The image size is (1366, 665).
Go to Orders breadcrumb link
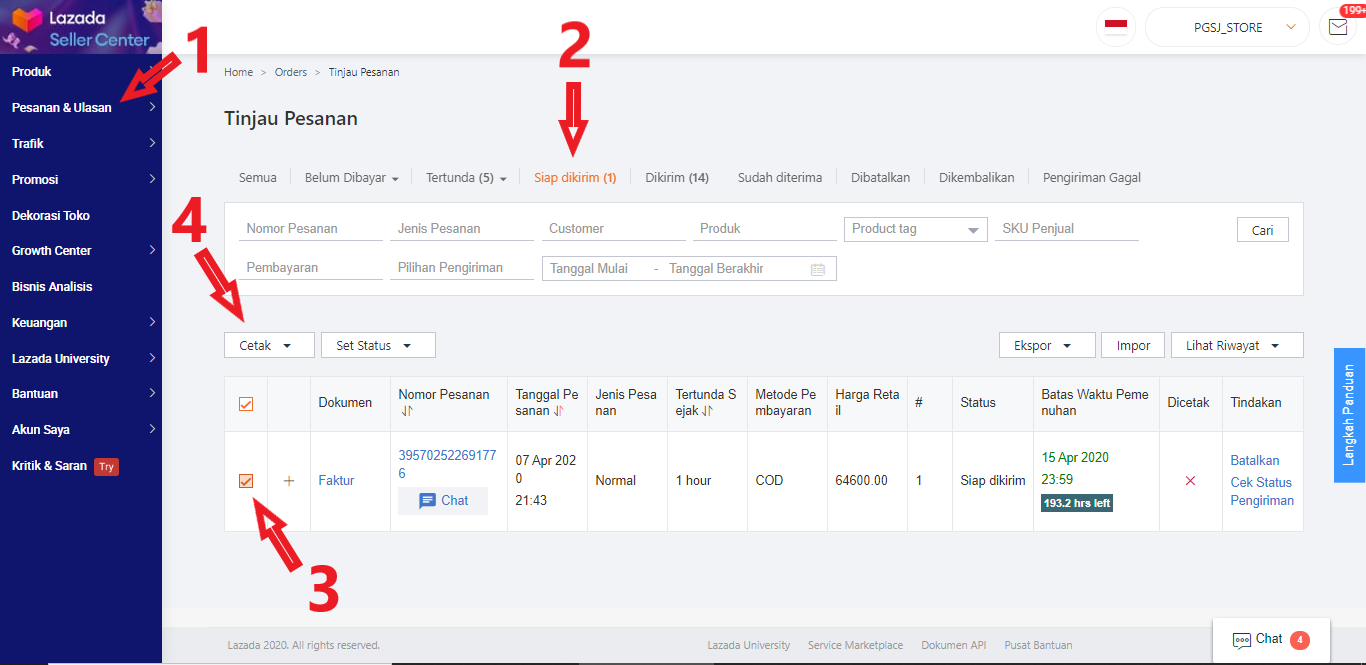(291, 72)
